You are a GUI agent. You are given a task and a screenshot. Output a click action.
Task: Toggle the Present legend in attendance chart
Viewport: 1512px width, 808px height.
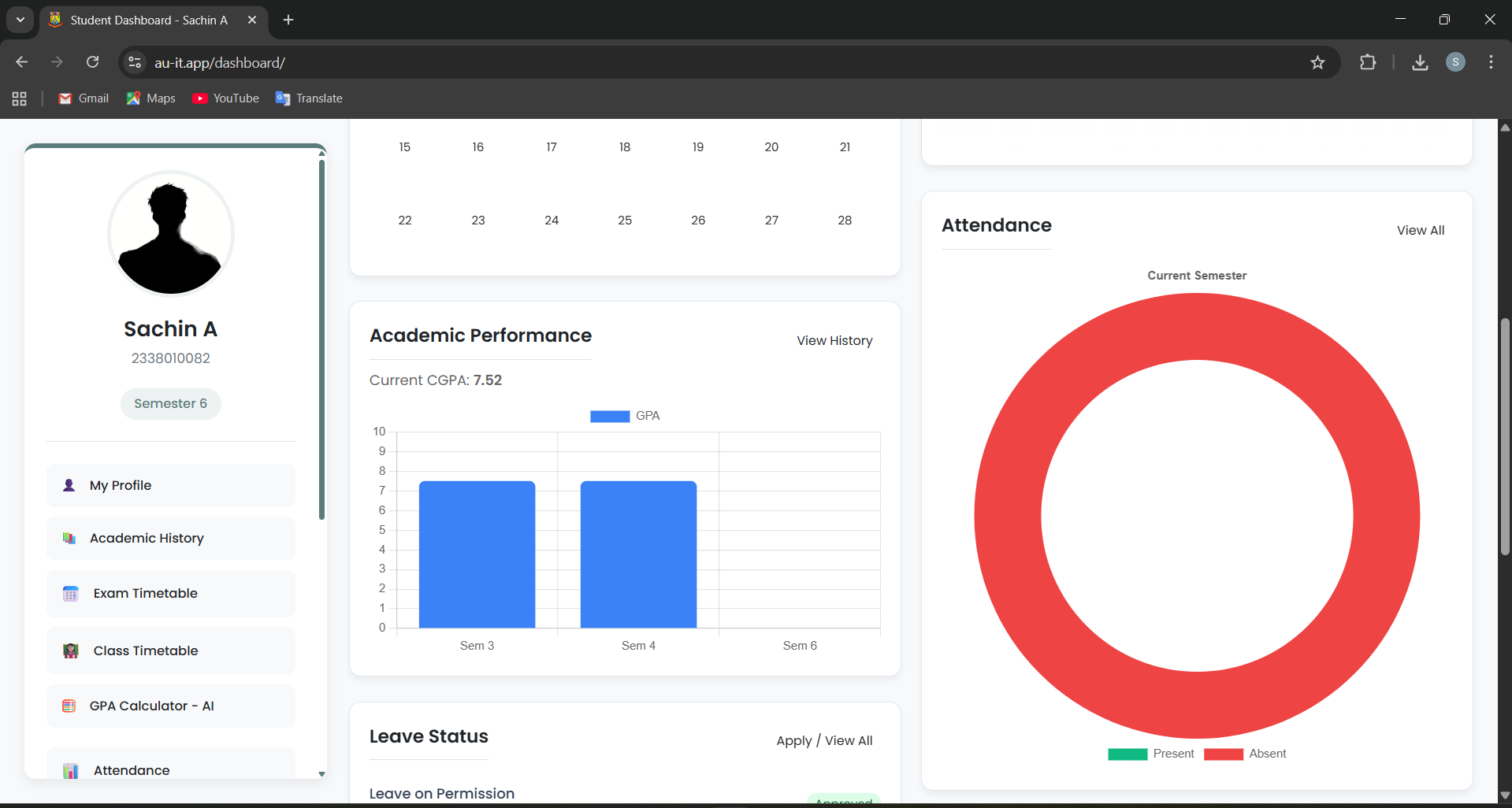(1150, 754)
